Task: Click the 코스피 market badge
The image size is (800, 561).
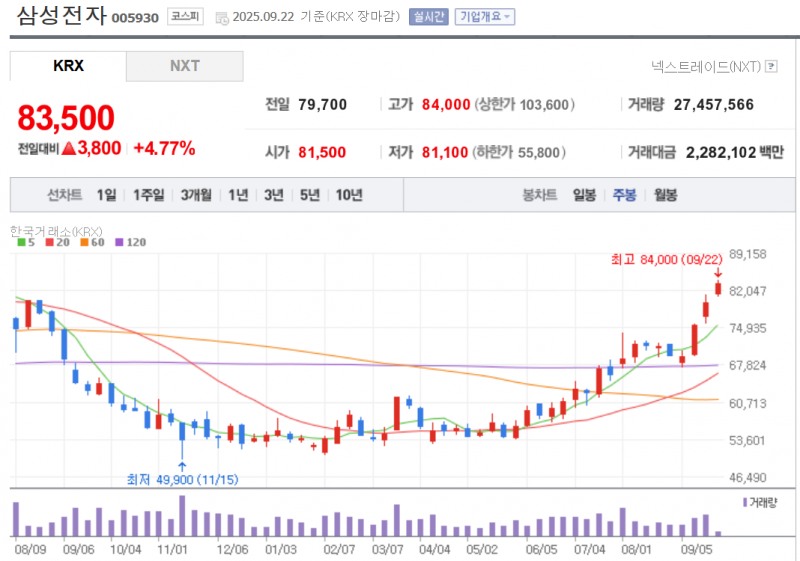Action: tap(185, 17)
